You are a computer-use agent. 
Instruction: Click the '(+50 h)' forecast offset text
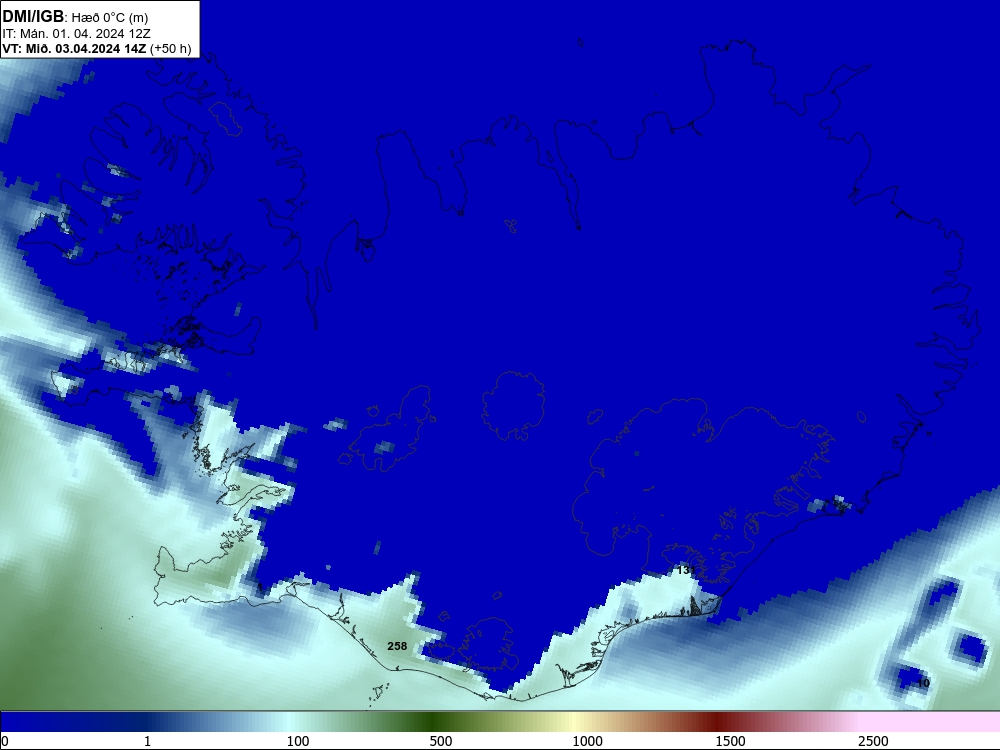170,48
